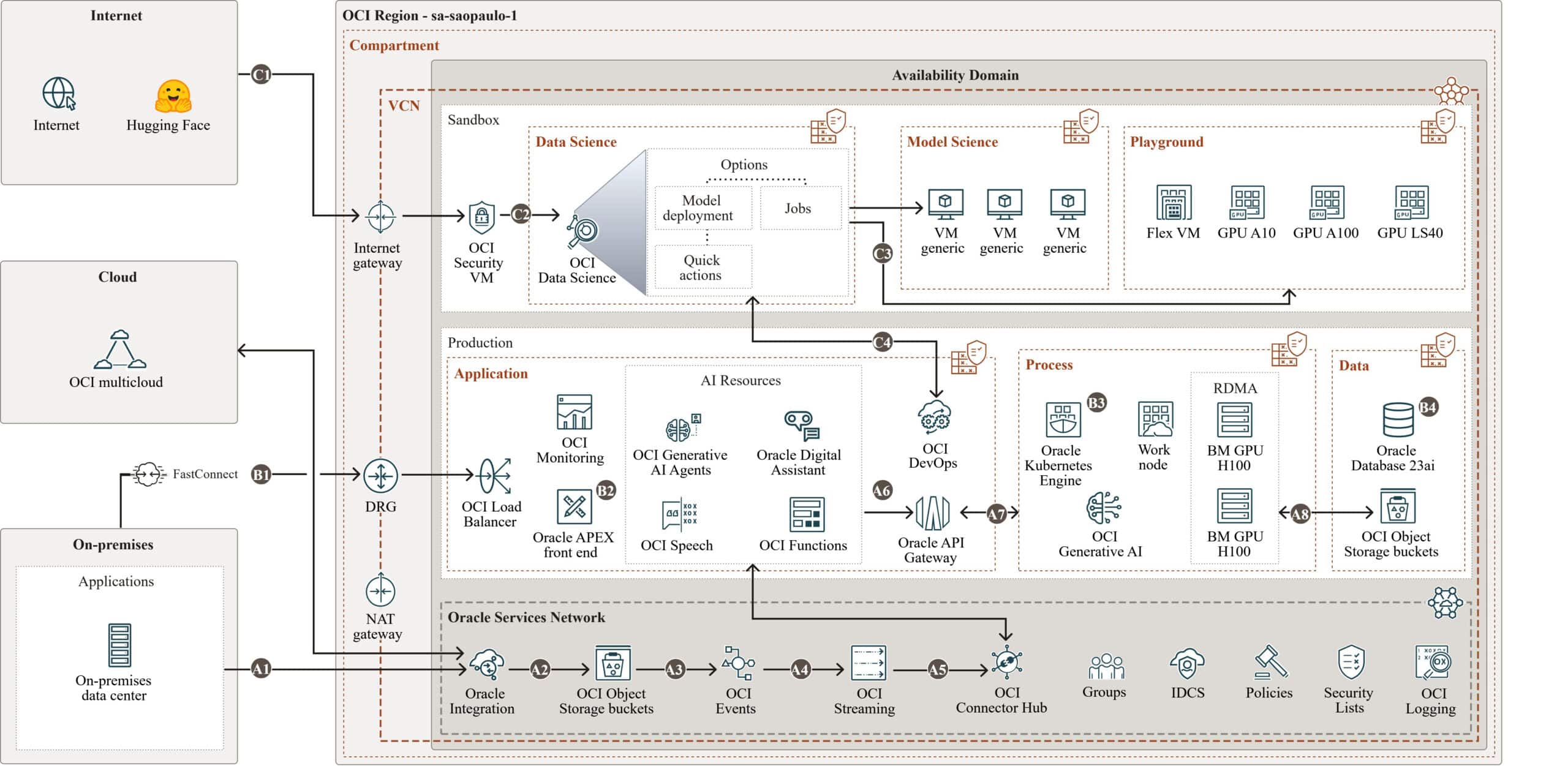Select the OCI multicloud icon
The height and width of the screenshot is (766, 1568).
pos(119,349)
